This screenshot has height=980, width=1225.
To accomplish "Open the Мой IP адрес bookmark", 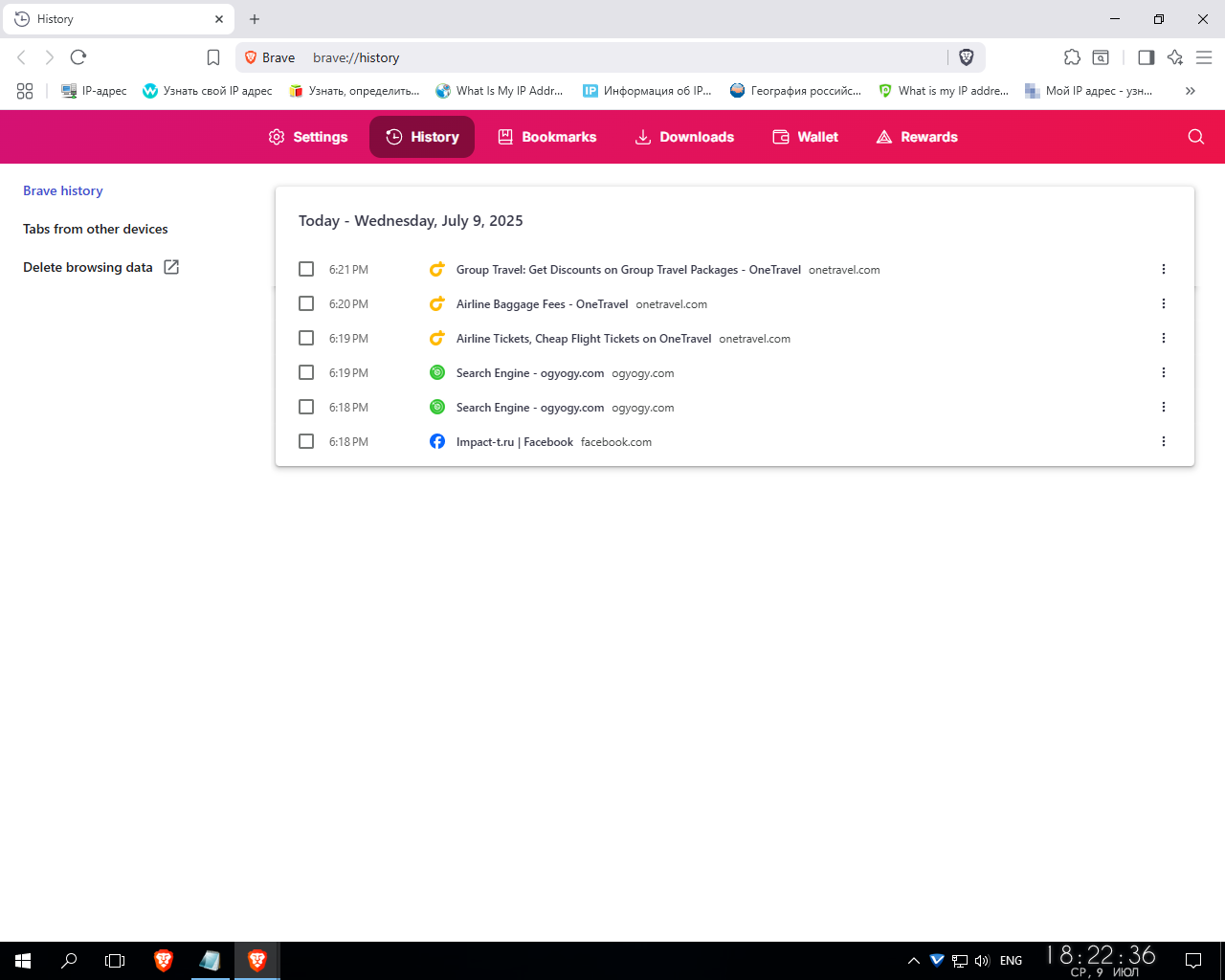I will pos(1089,91).
